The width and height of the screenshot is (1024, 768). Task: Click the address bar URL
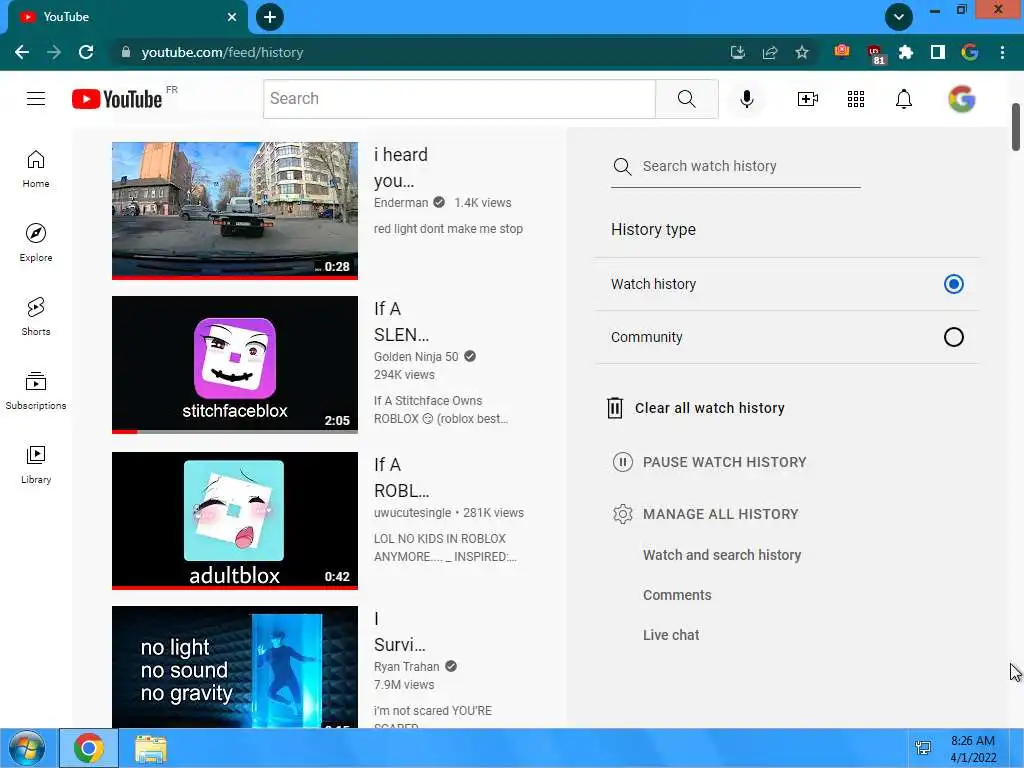coord(222,52)
